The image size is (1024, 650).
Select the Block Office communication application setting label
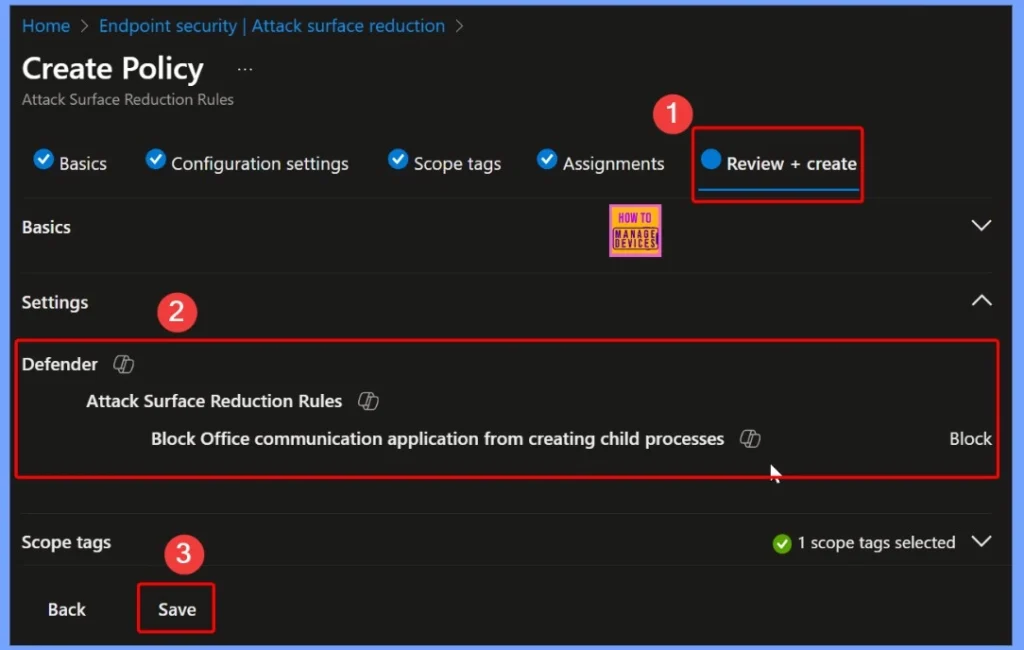pyautogui.click(x=437, y=439)
